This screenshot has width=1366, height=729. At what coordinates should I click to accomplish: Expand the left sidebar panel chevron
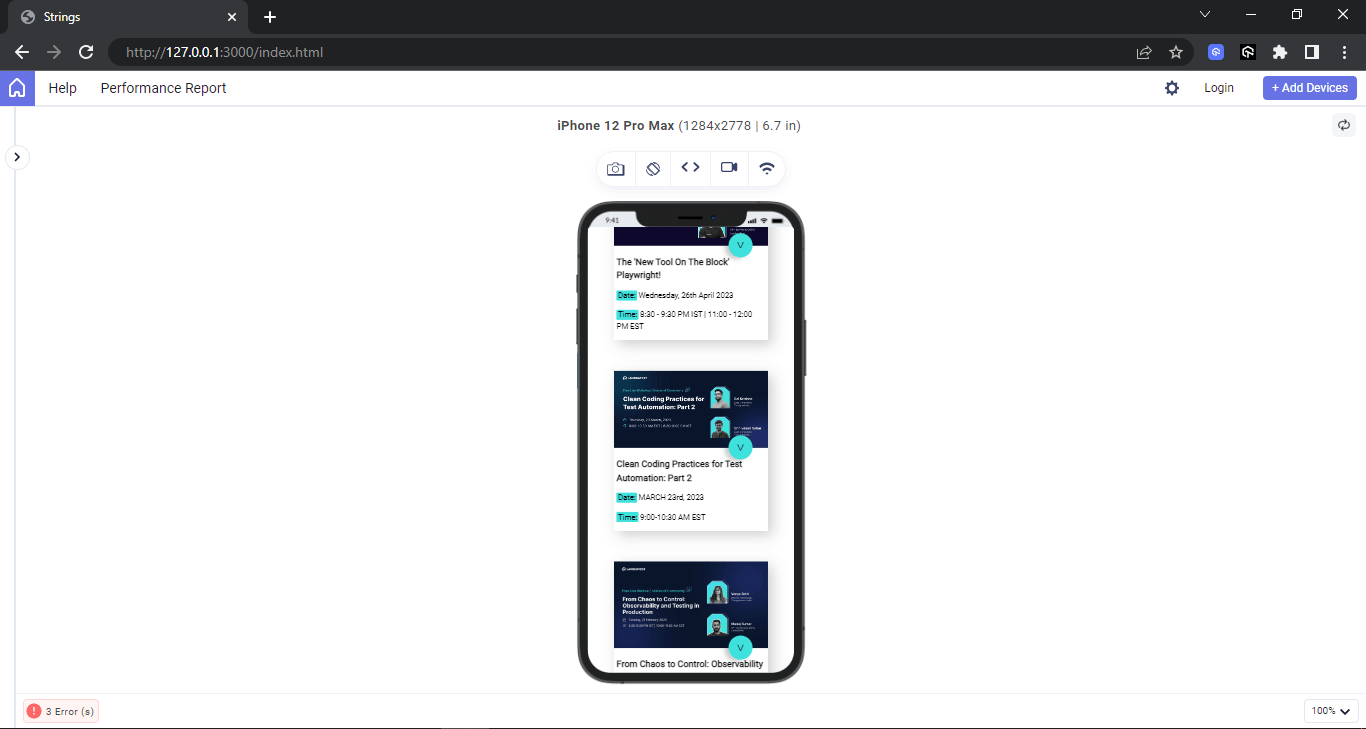pyautogui.click(x=17, y=157)
